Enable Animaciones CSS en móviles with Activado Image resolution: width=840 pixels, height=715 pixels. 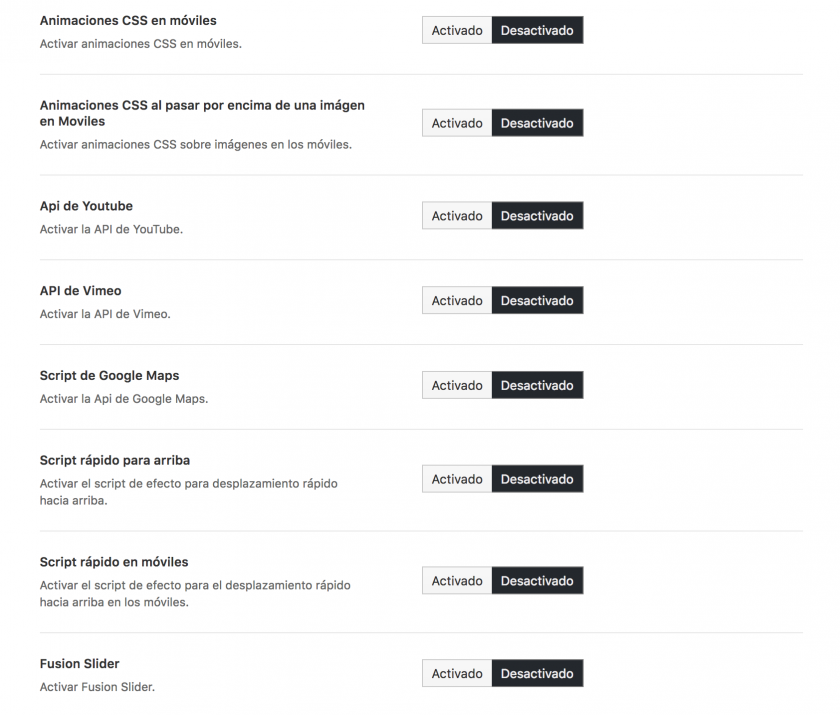[x=457, y=31]
